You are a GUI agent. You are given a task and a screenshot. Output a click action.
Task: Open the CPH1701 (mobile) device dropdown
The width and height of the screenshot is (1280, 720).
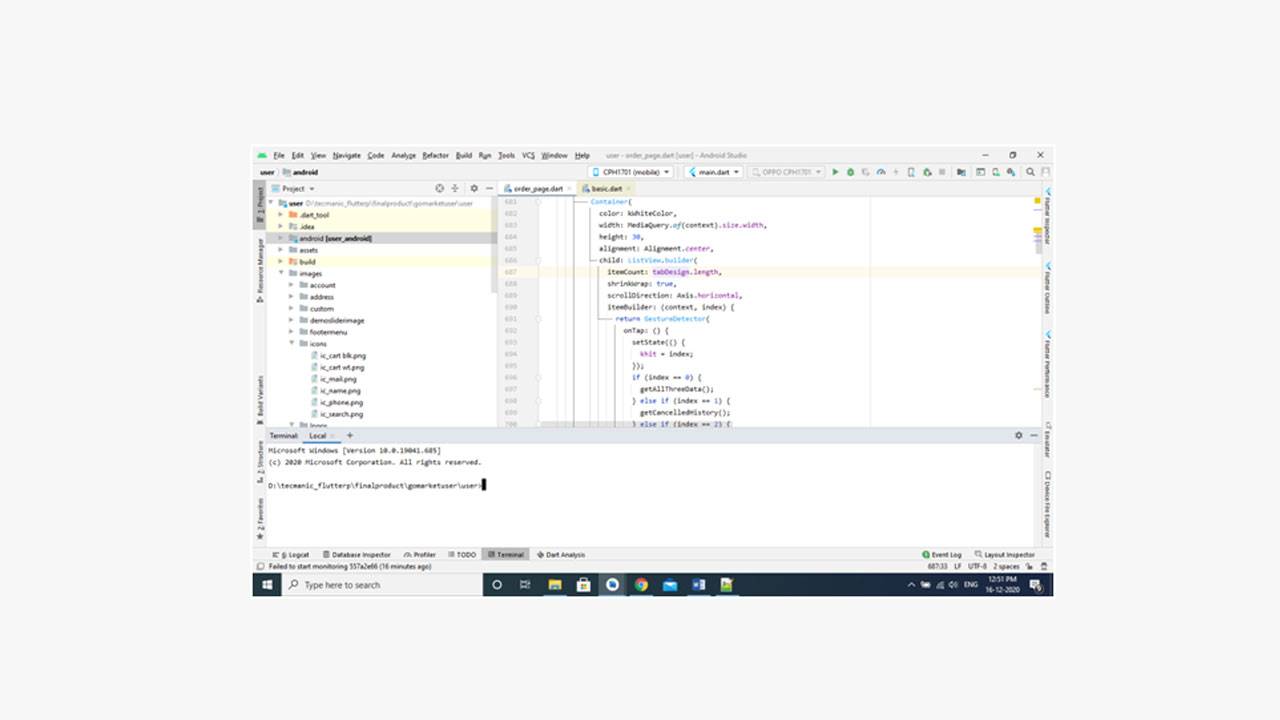[630, 172]
